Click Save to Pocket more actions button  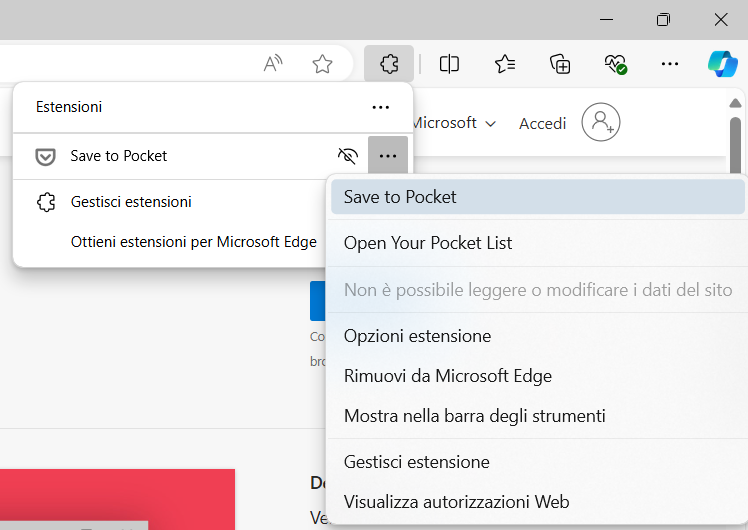point(388,156)
